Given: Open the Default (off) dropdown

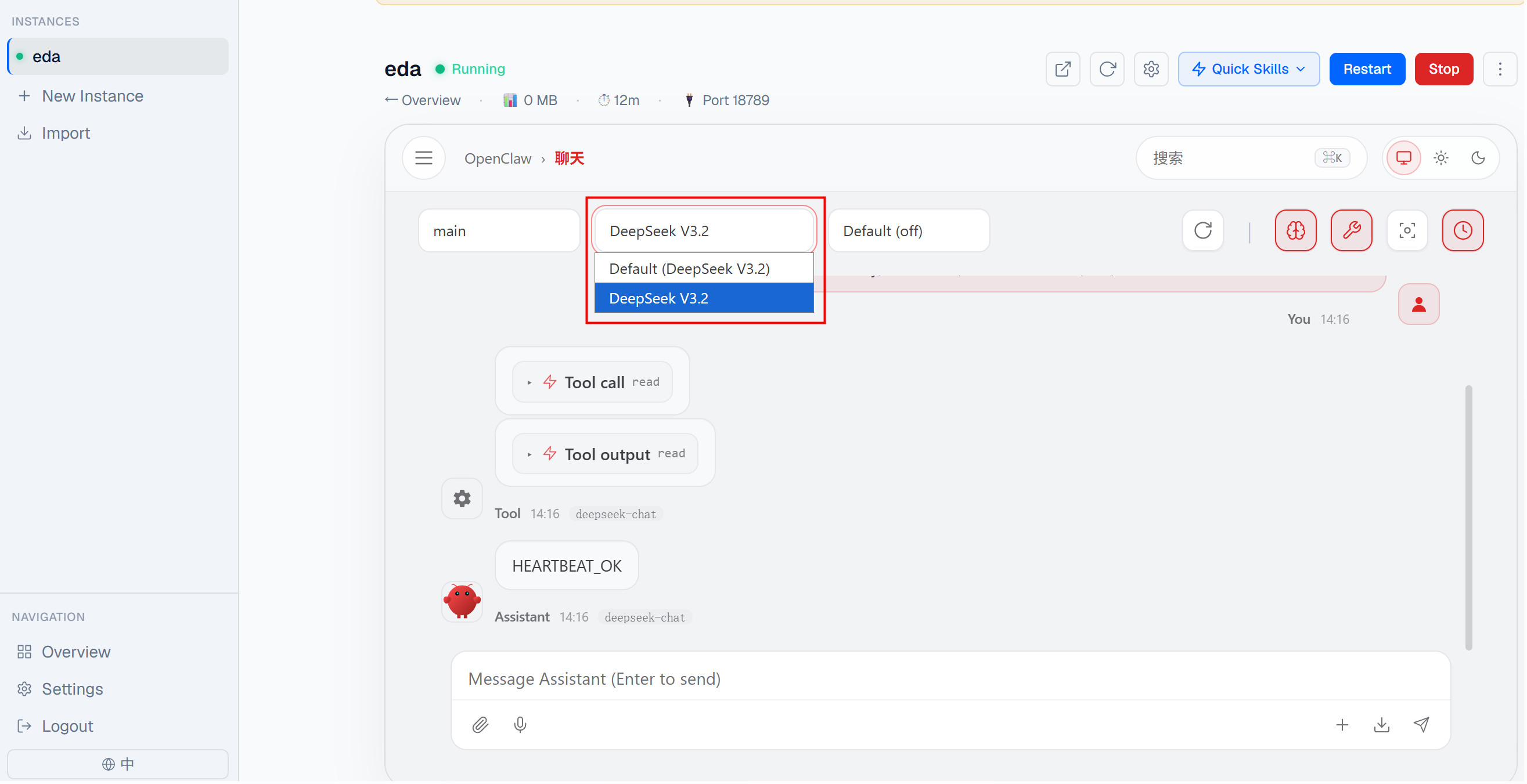Looking at the screenshot, I should click(x=909, y=231).
